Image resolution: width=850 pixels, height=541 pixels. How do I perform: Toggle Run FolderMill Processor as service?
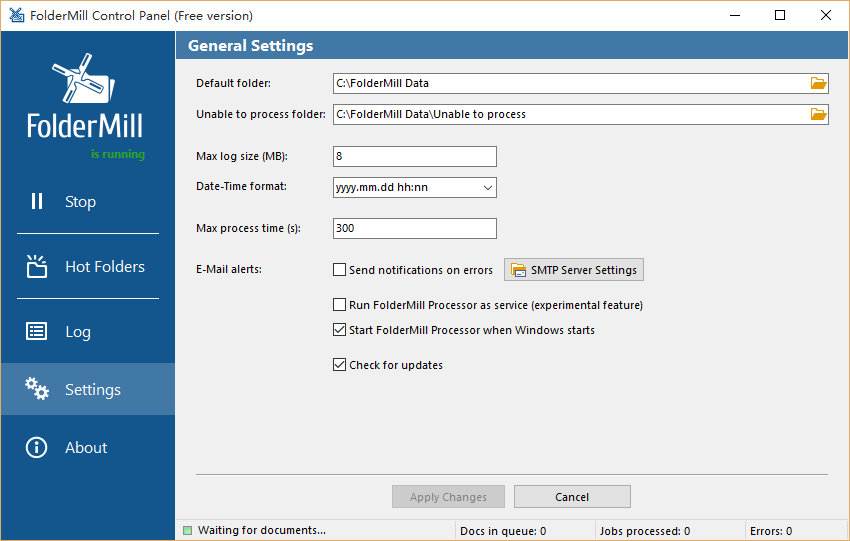click(339, 305)
